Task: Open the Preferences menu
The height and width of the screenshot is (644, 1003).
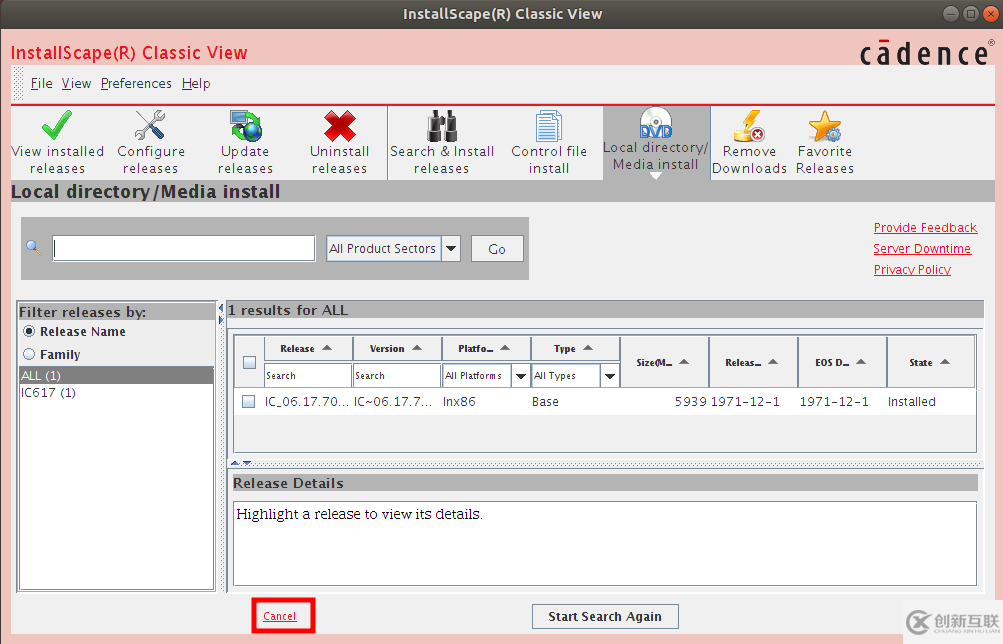Action: point(136,83)
